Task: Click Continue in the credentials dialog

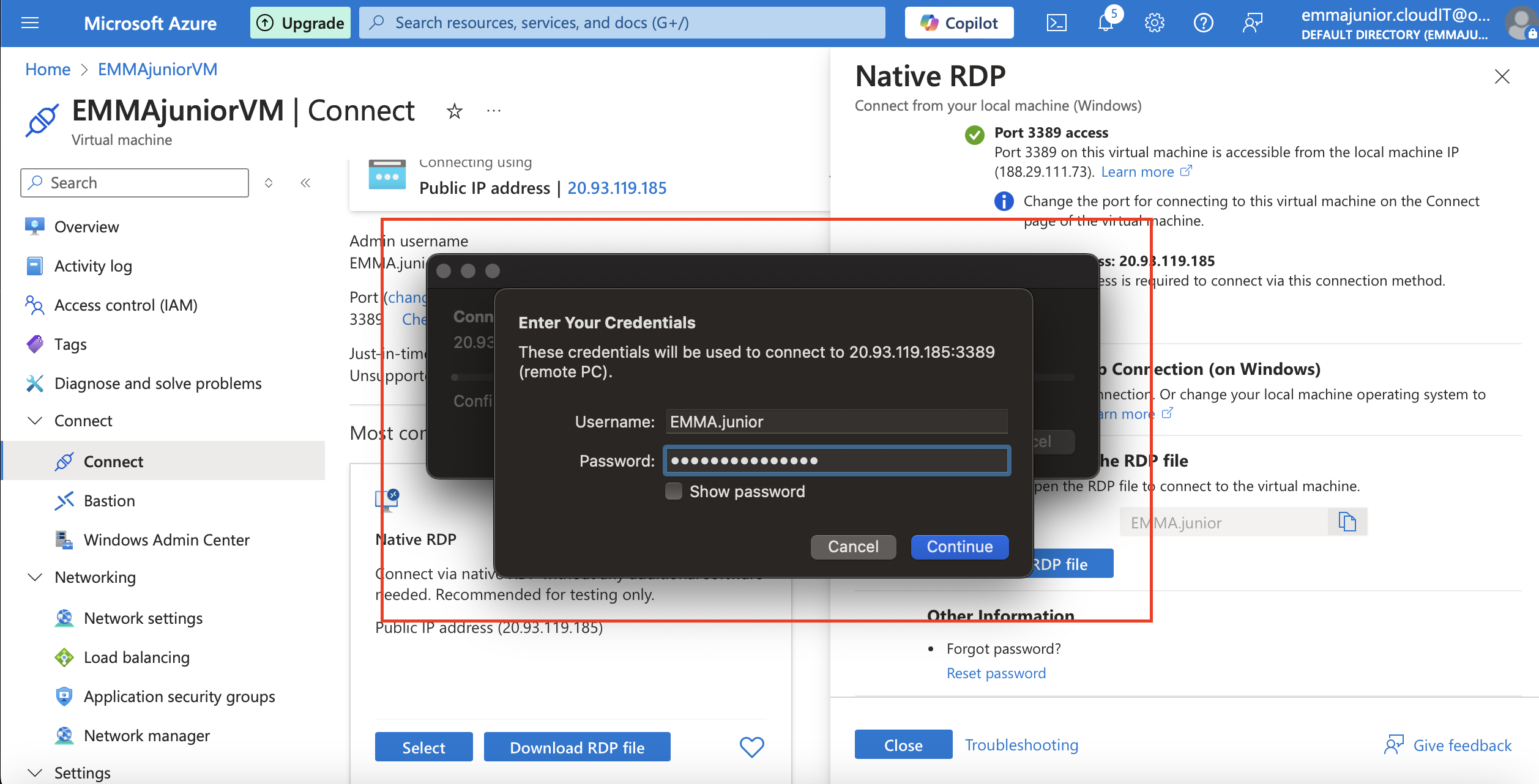Action: click(x=960, y=547)
